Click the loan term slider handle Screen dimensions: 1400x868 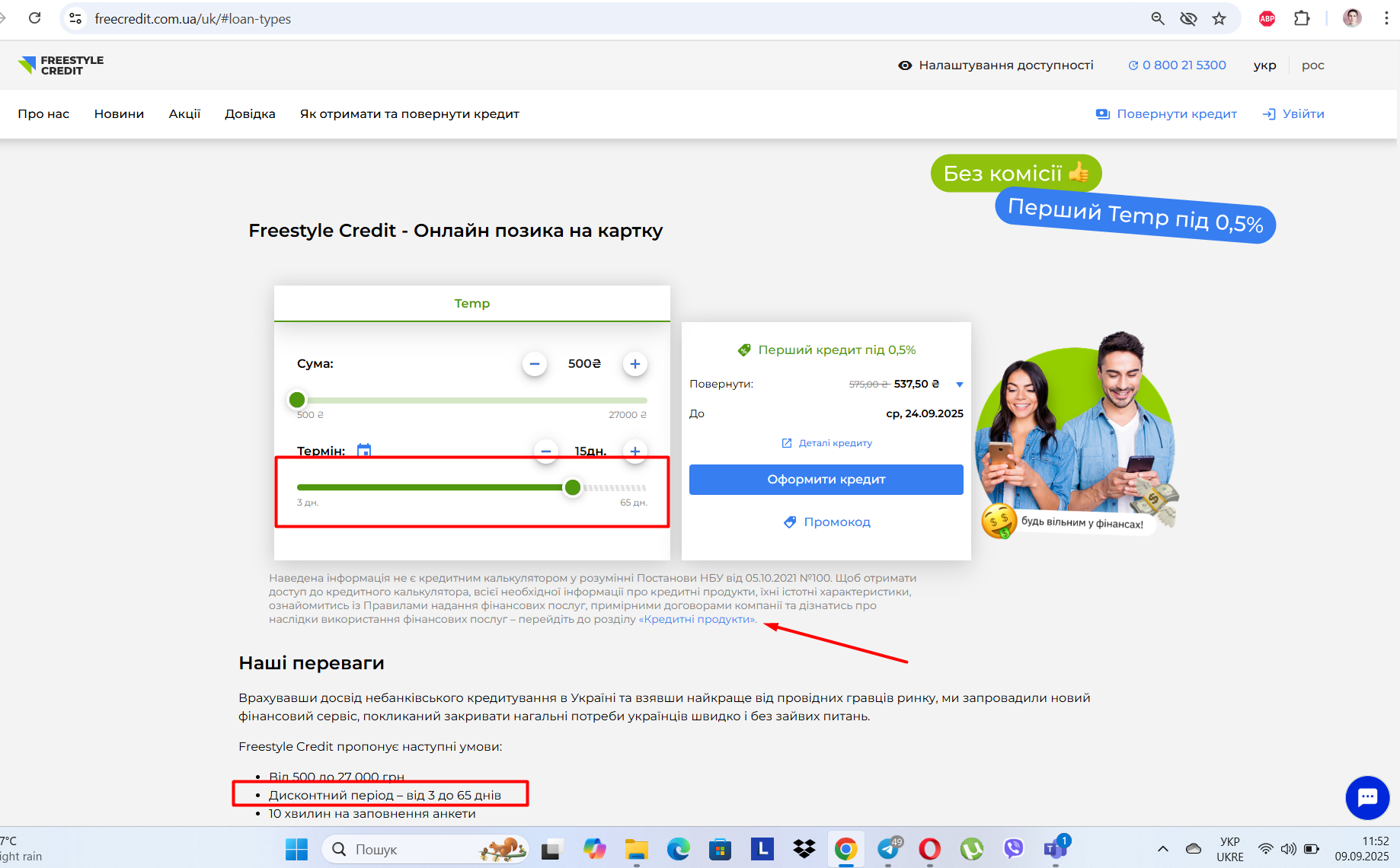573,487
